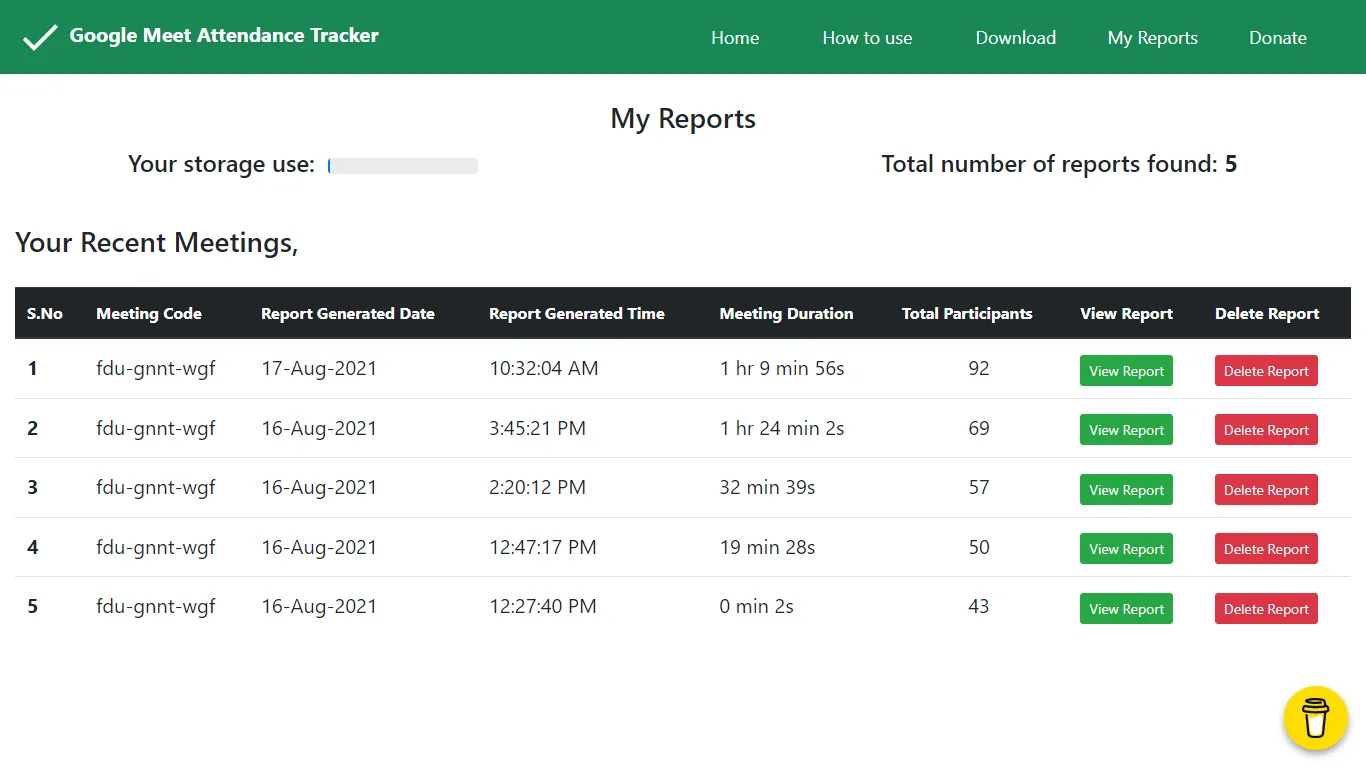This screenshot has width=1366, height=768.
Task: View report generated at 12:47:17 PM
Action: (x=1126, y=548)
